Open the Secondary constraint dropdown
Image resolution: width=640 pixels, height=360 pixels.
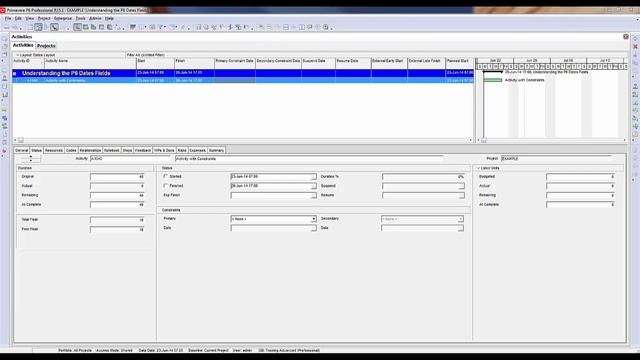(460, 219)
